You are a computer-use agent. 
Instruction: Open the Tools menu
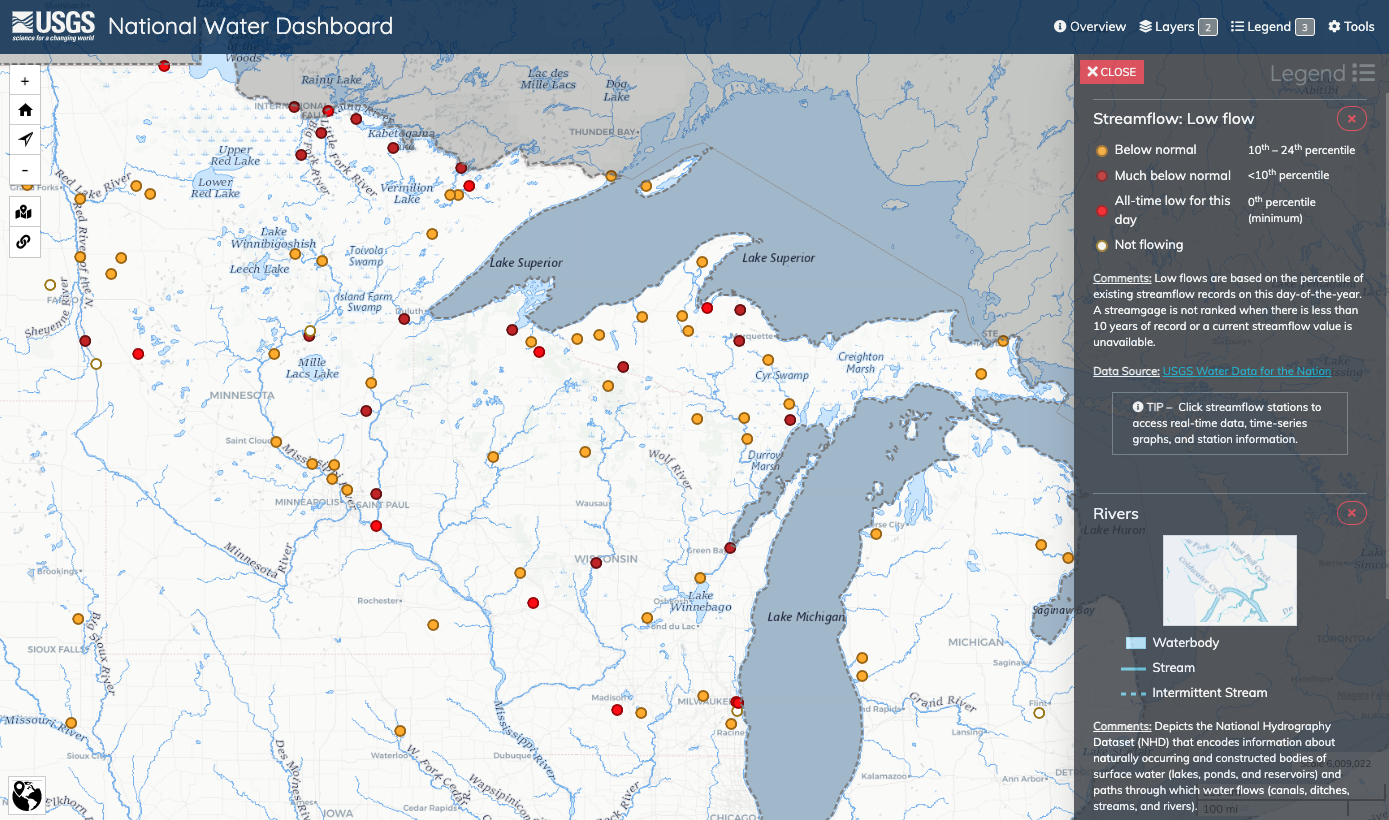coord(1351,27)
